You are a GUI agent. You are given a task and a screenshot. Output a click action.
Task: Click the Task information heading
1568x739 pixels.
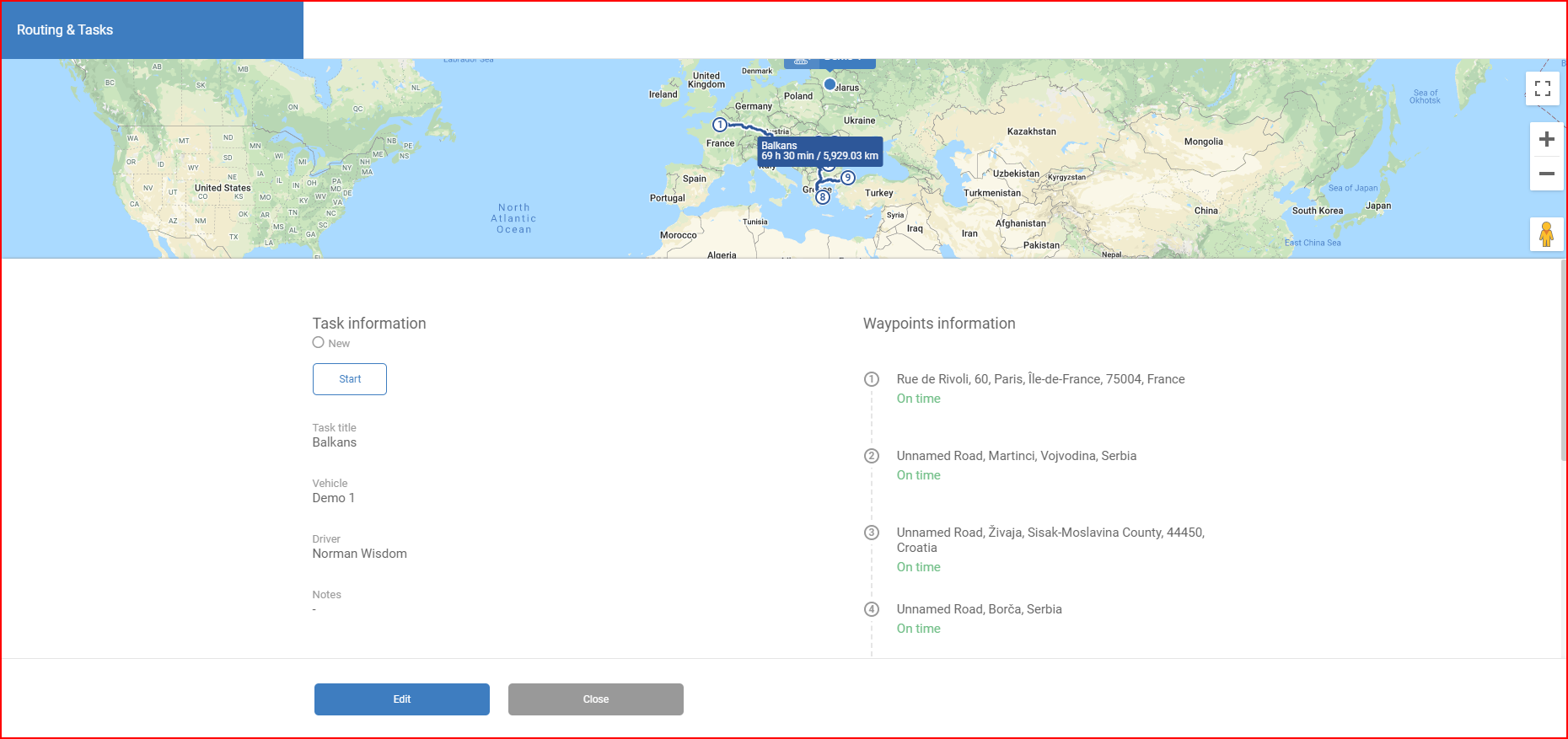[x=369, y=324]
